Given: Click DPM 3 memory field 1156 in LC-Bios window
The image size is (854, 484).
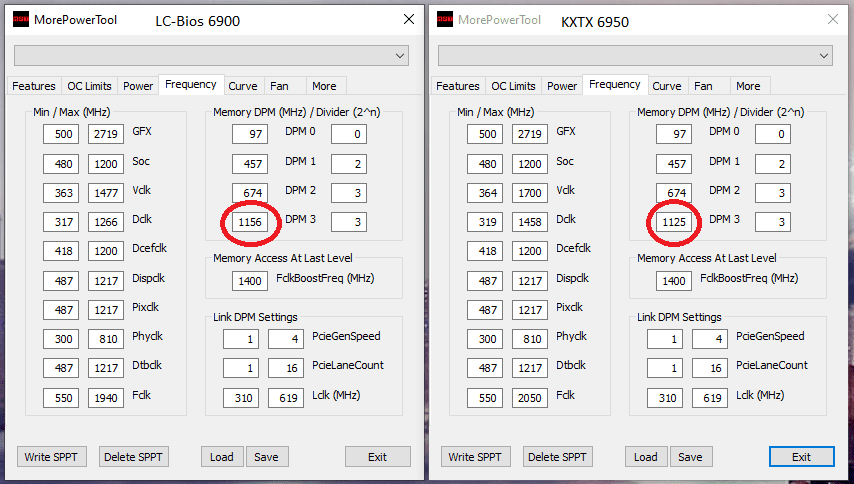Looking at the screenshot, I should tap(250, 222).
